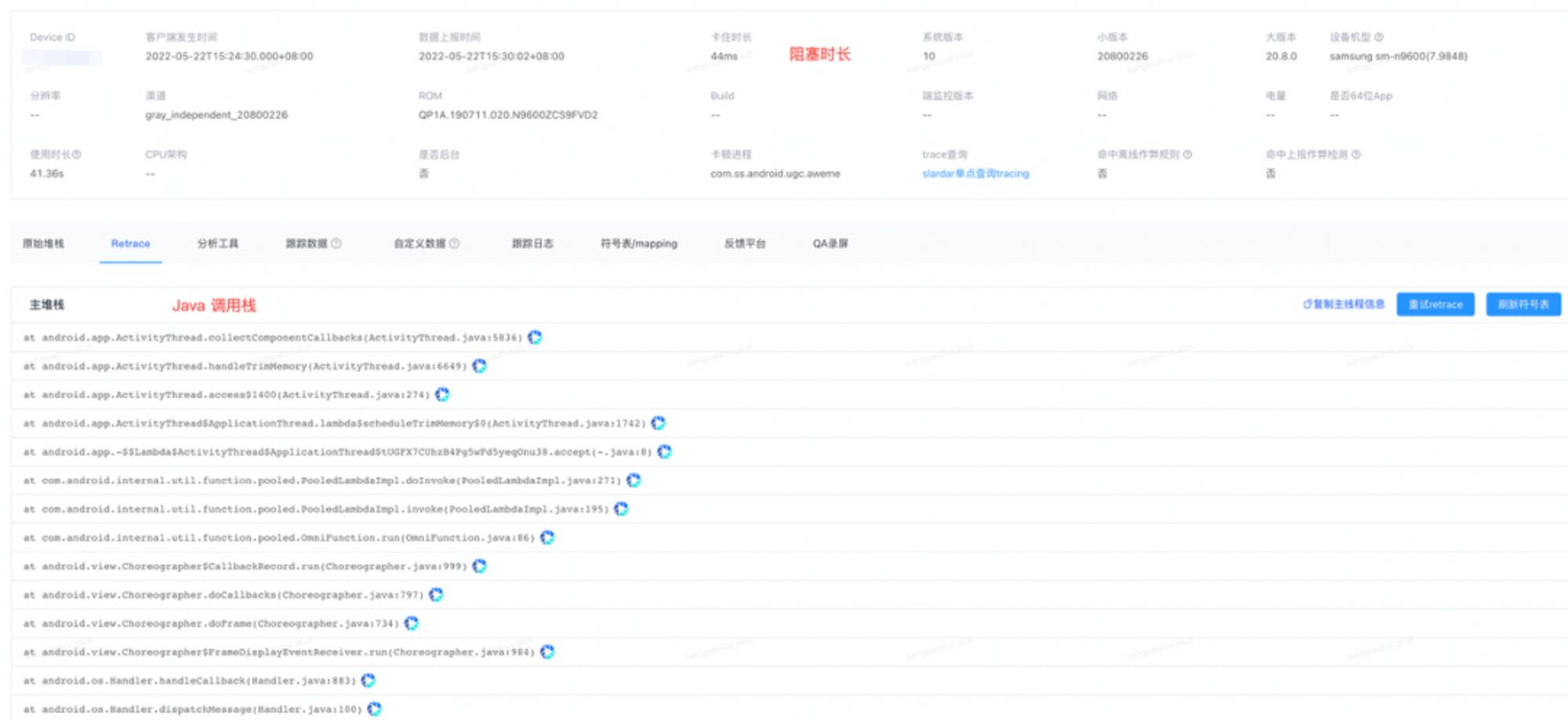The height and width of the screenshot is (720, 1568).
Task: Click icon next to access$1400 stack frame
Action: click(x=442, y=395)
